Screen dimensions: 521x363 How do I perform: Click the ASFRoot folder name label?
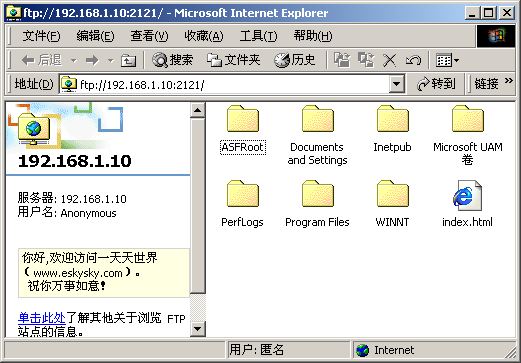click(243, 147)
